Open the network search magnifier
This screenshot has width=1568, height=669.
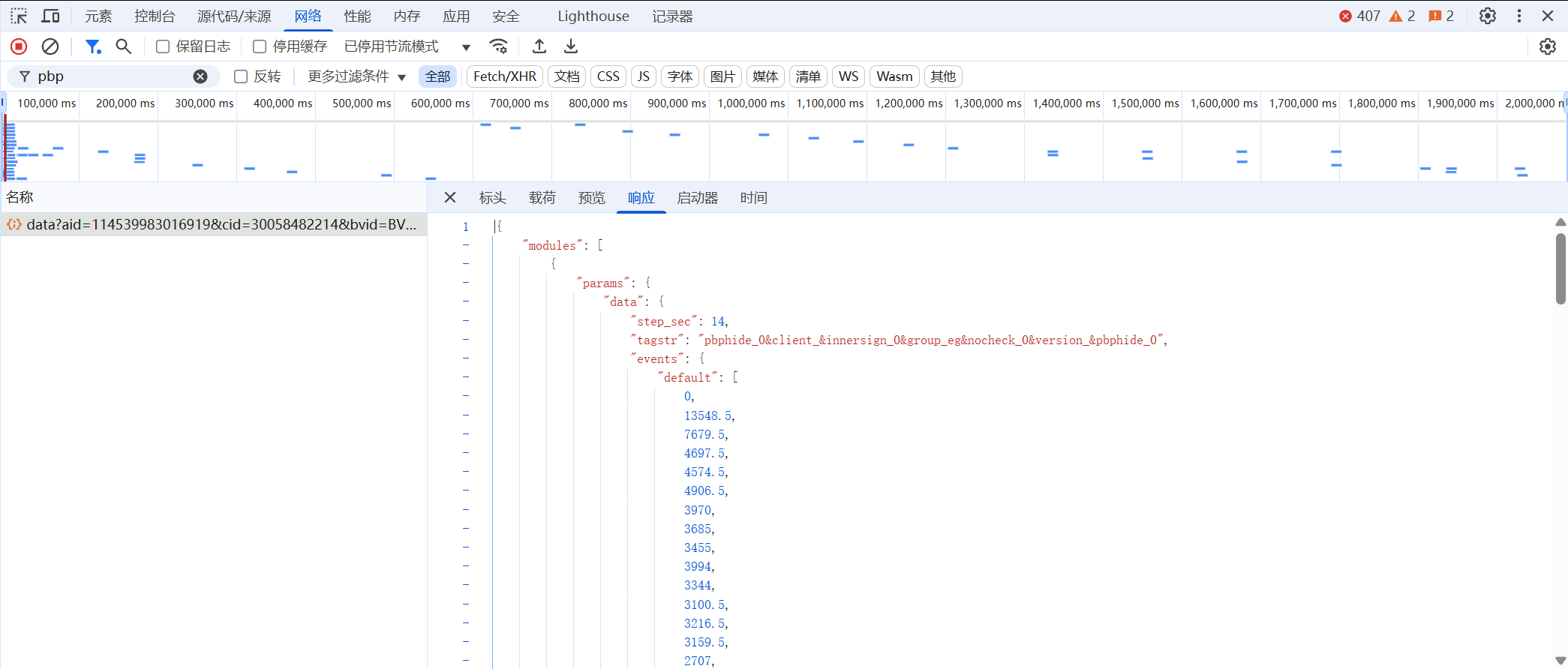click(x=124, y=46)
